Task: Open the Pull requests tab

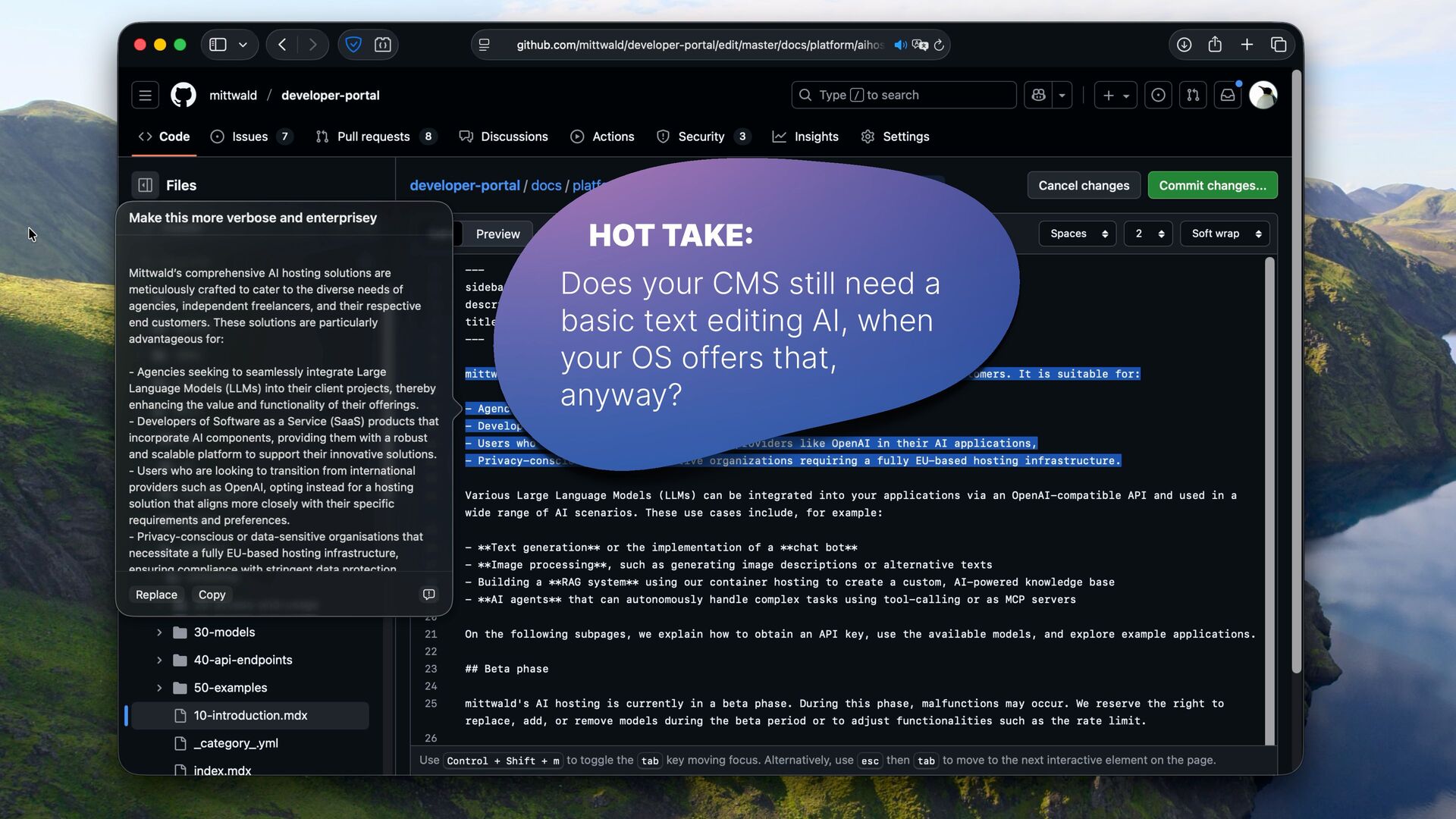Action: pos(373,136)
